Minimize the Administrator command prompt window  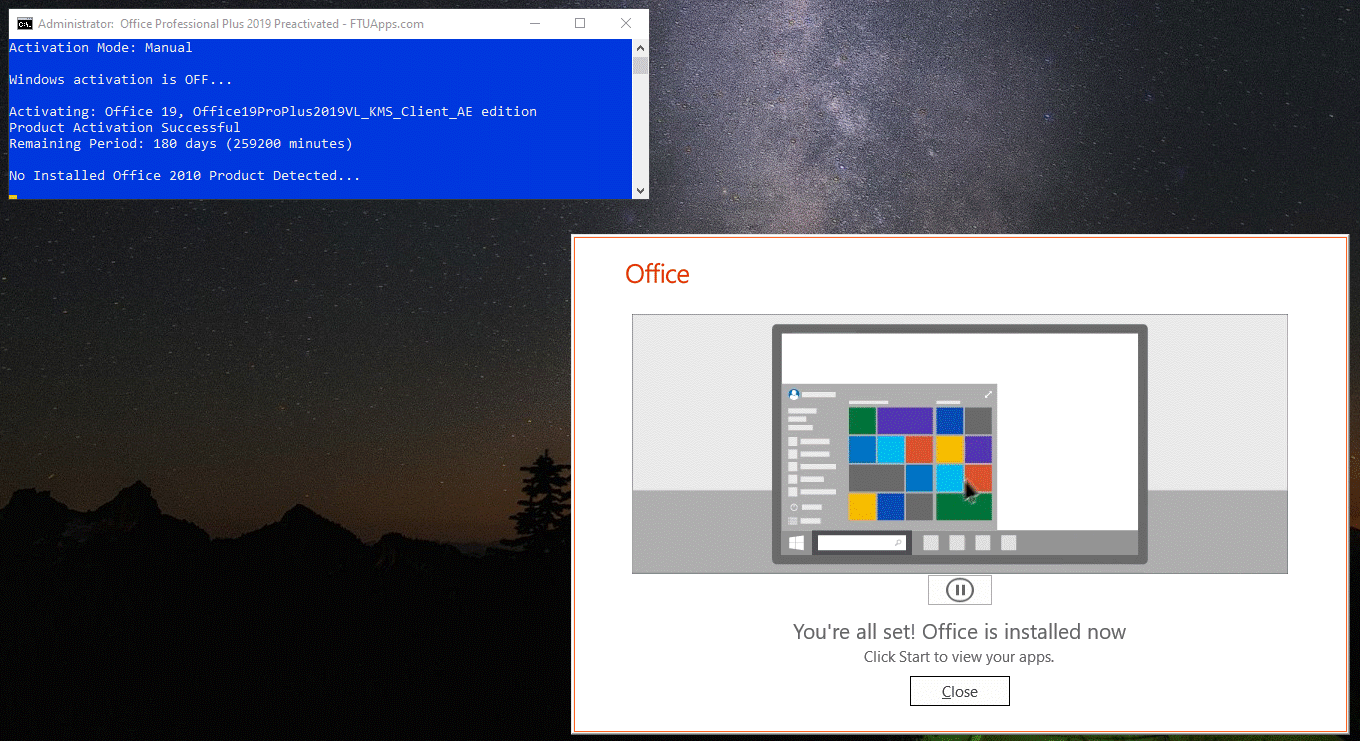click(535, 24)
